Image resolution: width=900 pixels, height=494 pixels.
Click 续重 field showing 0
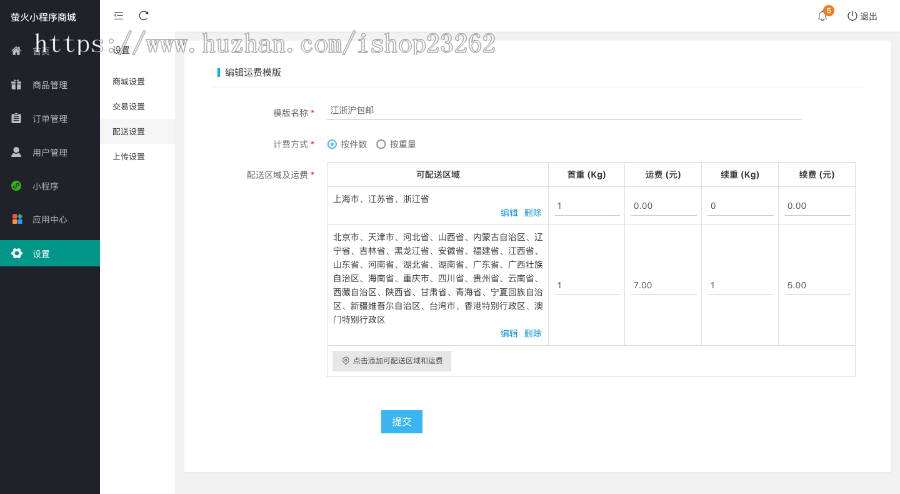pyautogui.click(x=740, y=206)
